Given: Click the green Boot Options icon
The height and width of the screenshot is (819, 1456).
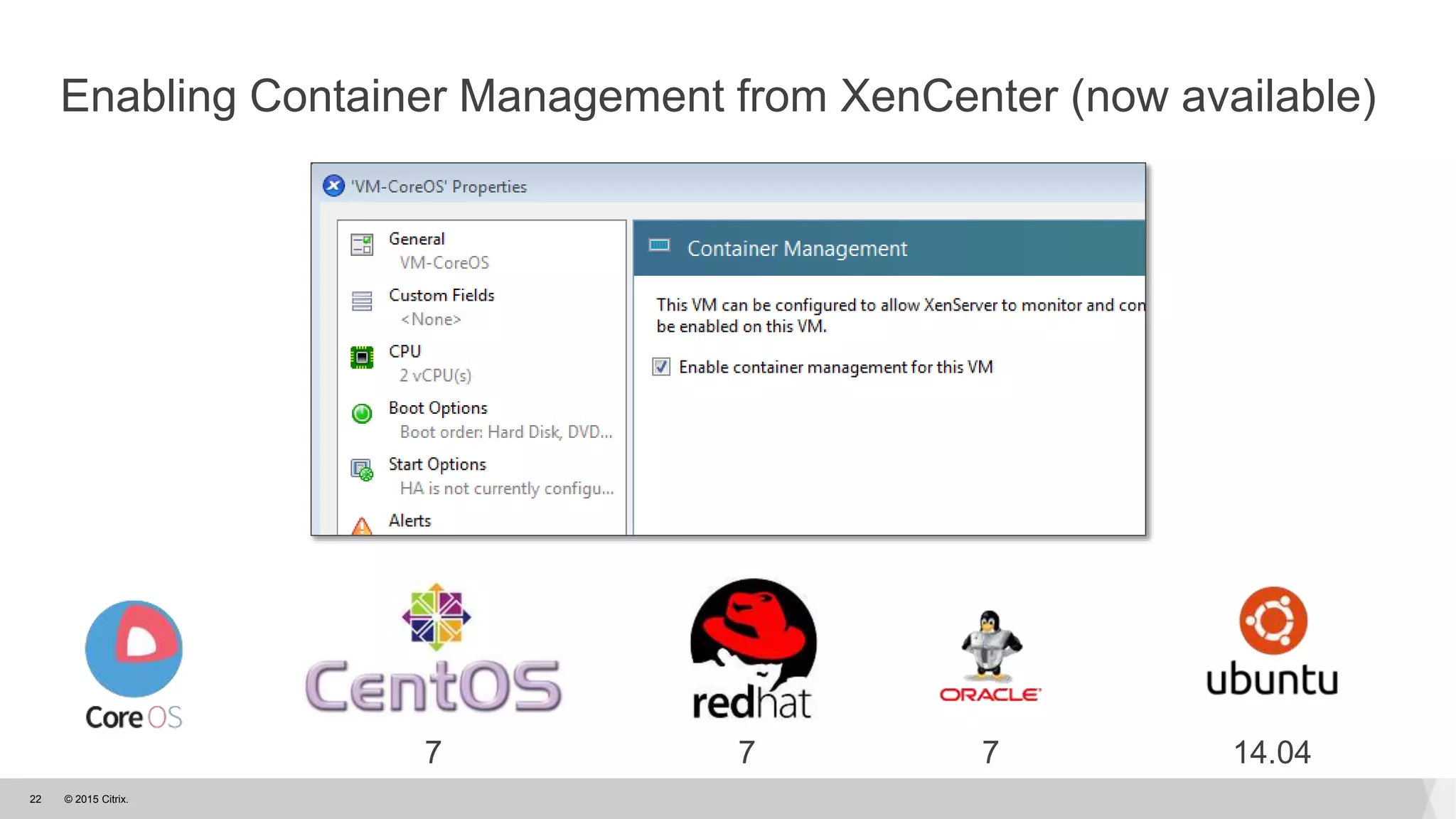Looking at the screenshot, I should point(362,414).
